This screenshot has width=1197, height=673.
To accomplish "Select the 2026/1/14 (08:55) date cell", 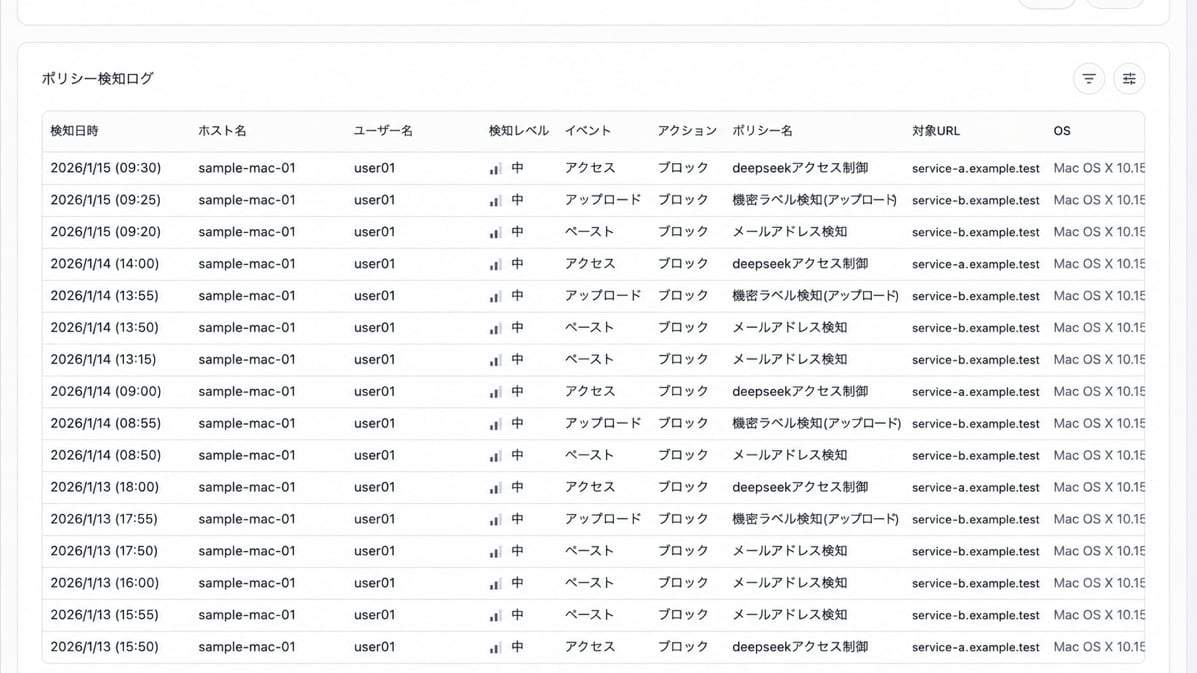I will 105,423.
